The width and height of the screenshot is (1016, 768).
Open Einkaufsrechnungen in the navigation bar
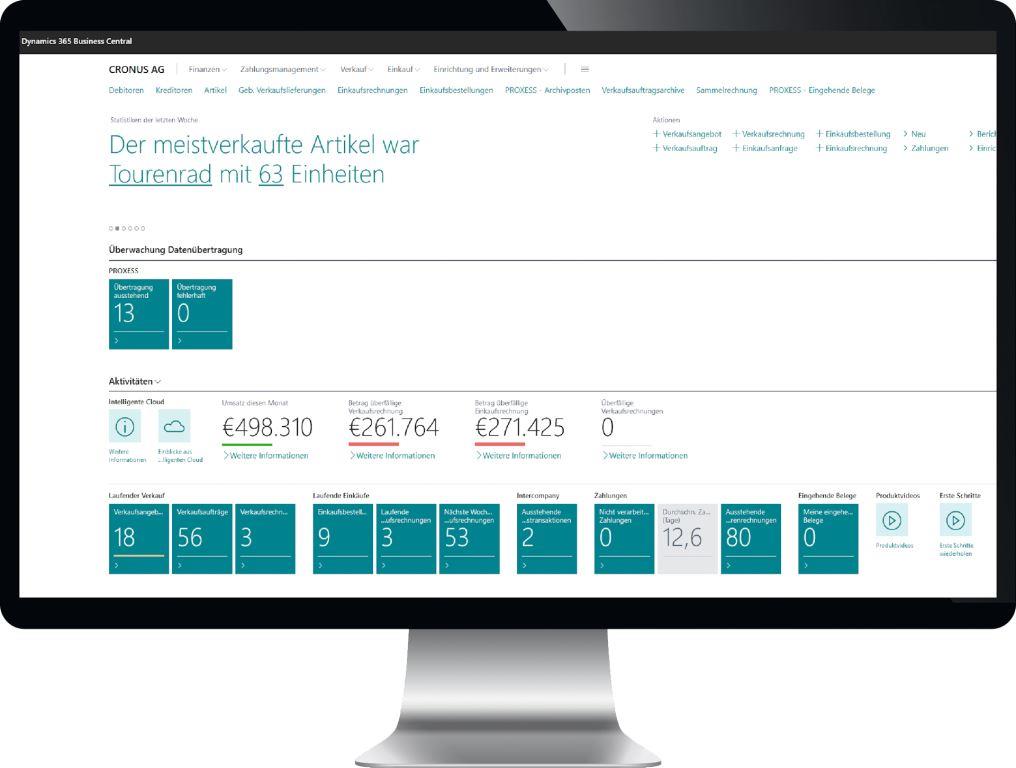(373, 90)
